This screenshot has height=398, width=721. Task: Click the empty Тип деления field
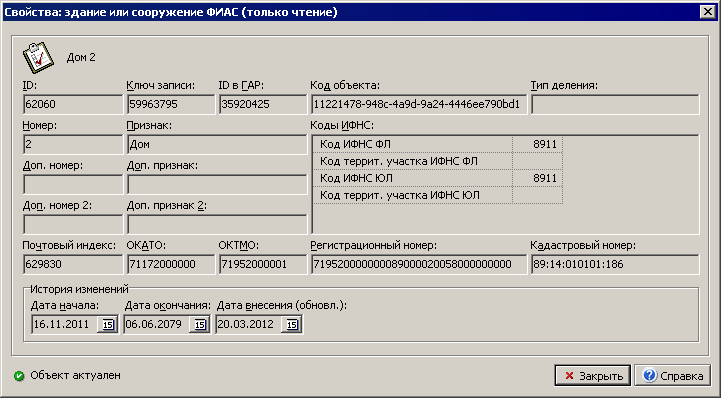615,104
